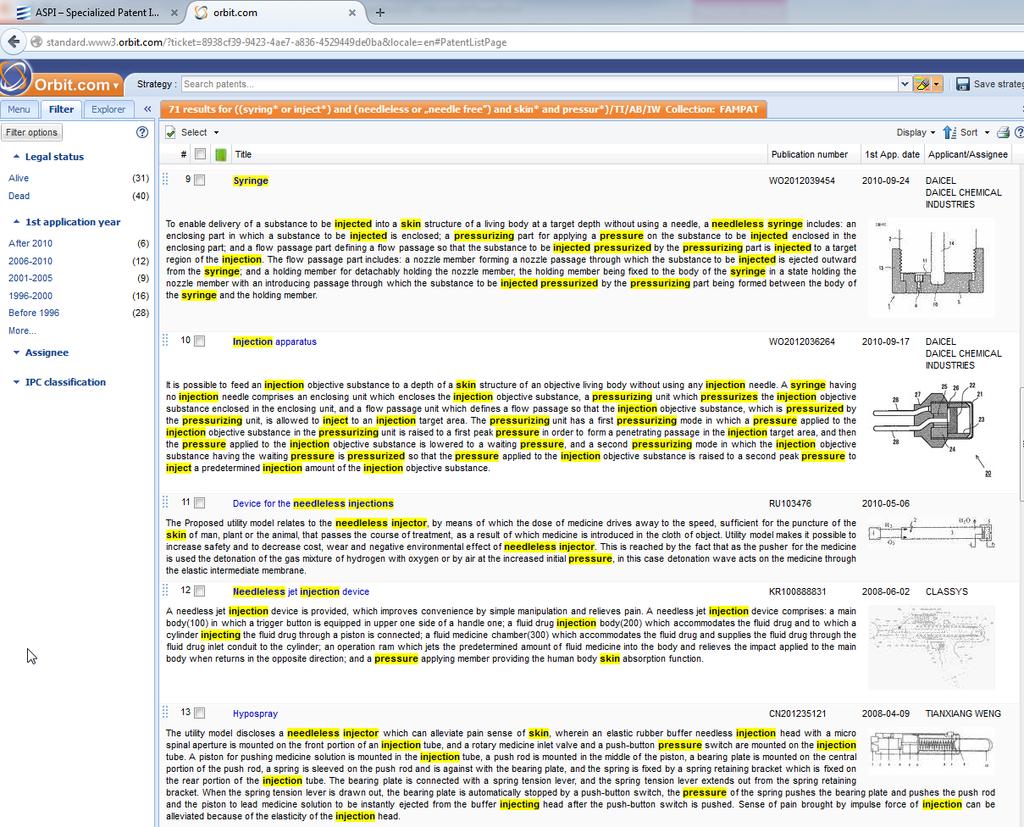This screenshot has width=1024, height=827.
Task: Filter by Alive legal status
Action: tap(18, 178)
